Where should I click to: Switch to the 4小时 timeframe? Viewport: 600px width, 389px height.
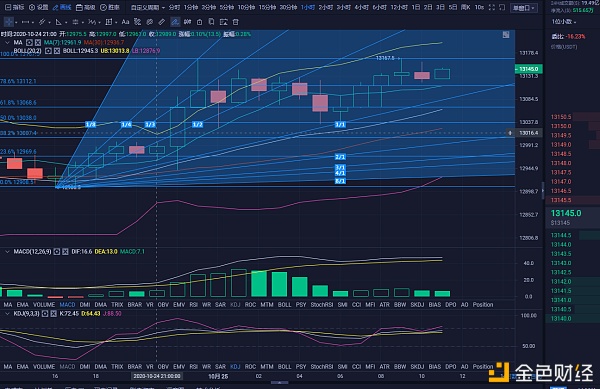[362, 7]
